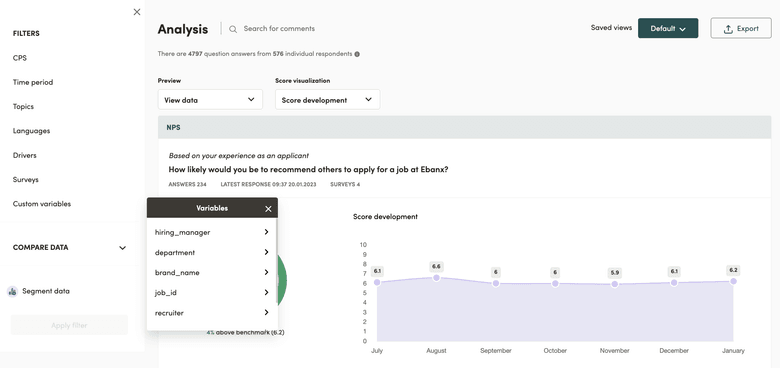This screenshot has height=368, width=780.
Task: Click the info icon beside respondents count
Action: [357, 54]
